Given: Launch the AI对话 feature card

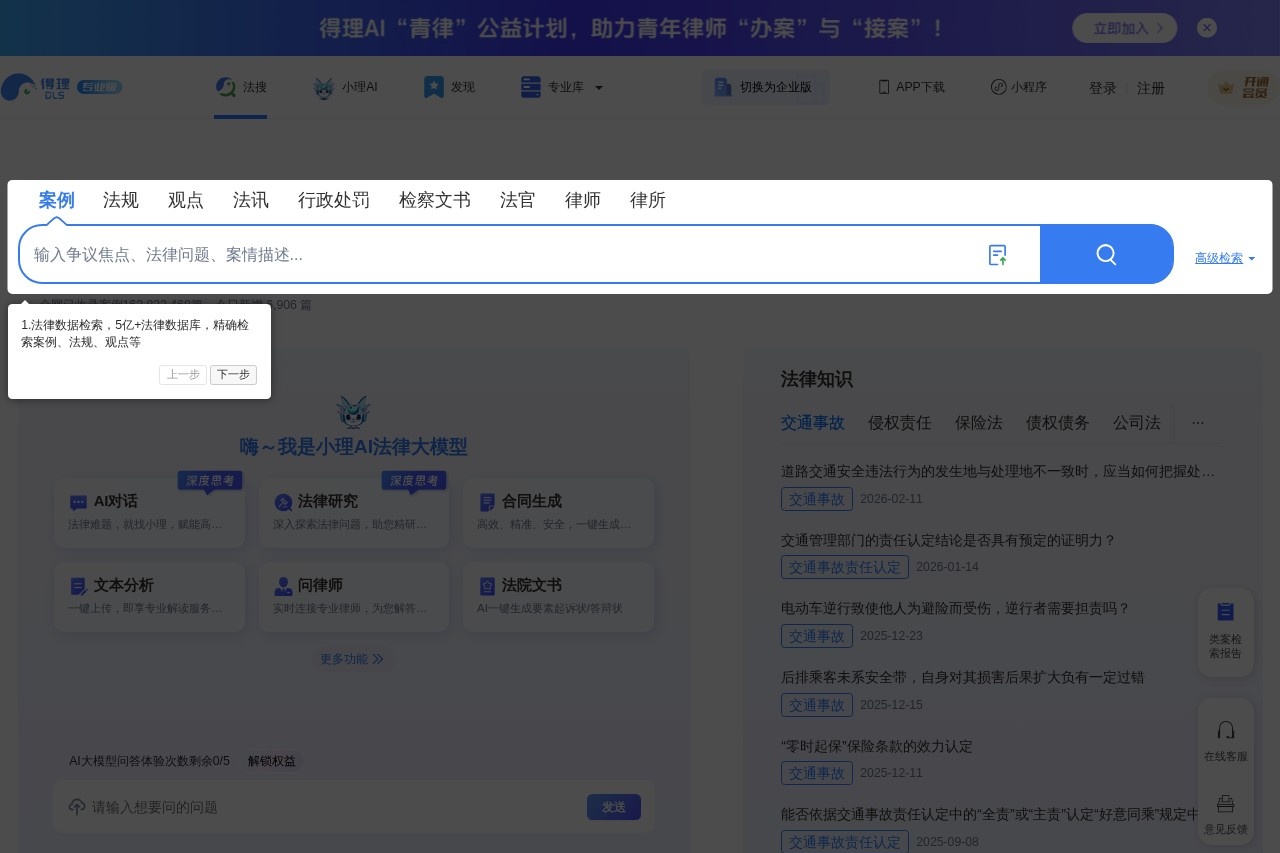Looking at the screenshot, I should pyautogui.click(x=148, y=512).
